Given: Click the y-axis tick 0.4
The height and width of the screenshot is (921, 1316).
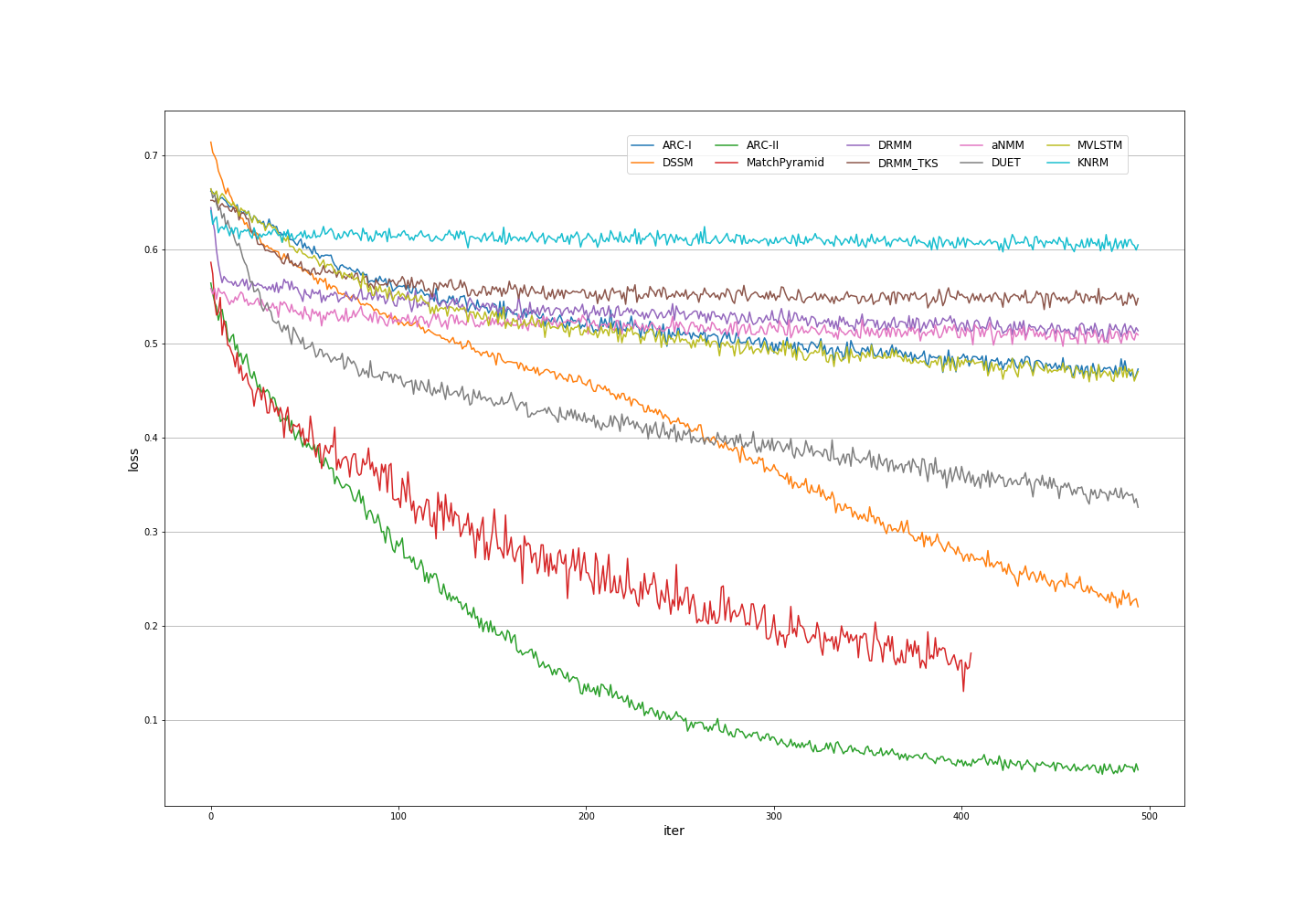Looking at the screenshot, I should click(151, 439).
